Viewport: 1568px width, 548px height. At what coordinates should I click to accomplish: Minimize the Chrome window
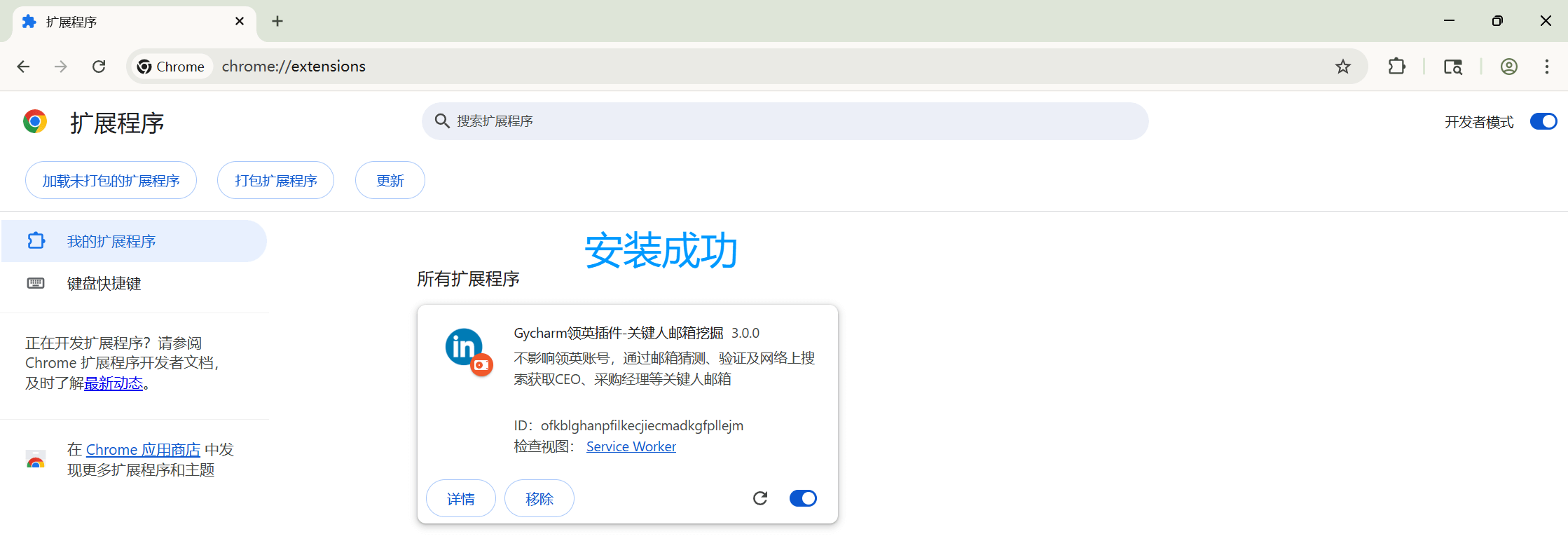(1449, 21)
